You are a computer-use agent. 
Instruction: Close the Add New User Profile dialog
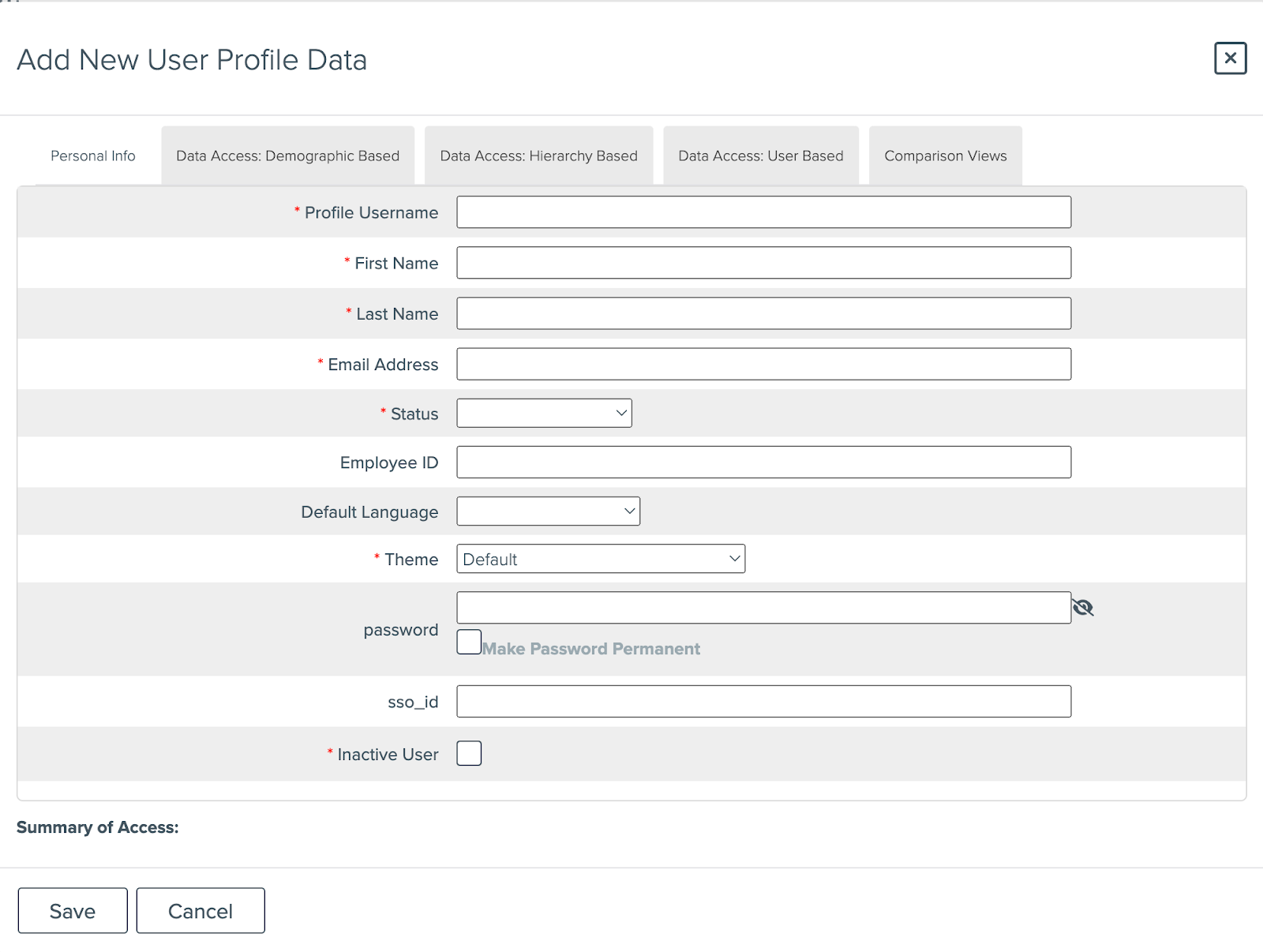(x=1230, y=59)
